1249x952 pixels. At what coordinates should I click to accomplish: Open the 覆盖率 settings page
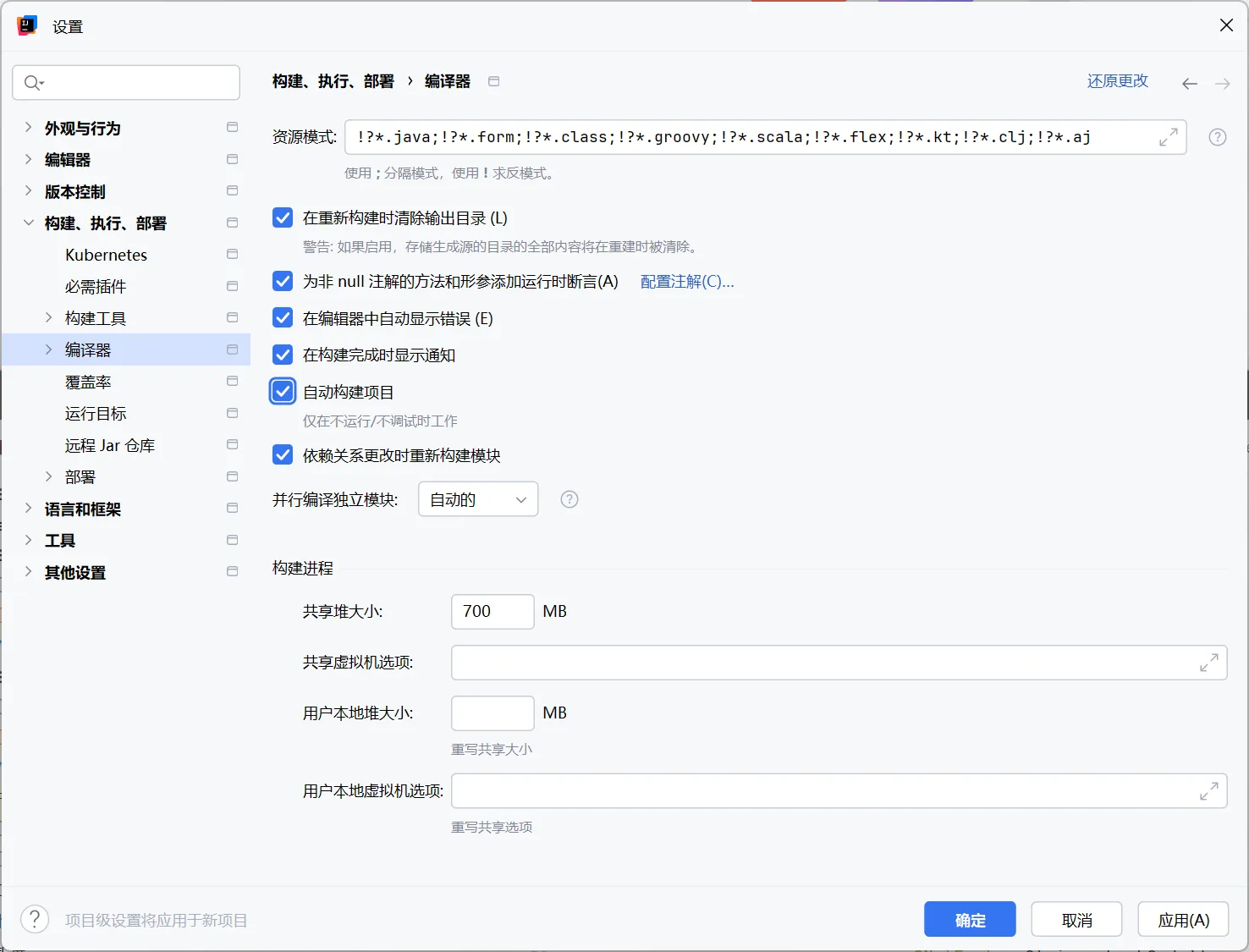88,382
